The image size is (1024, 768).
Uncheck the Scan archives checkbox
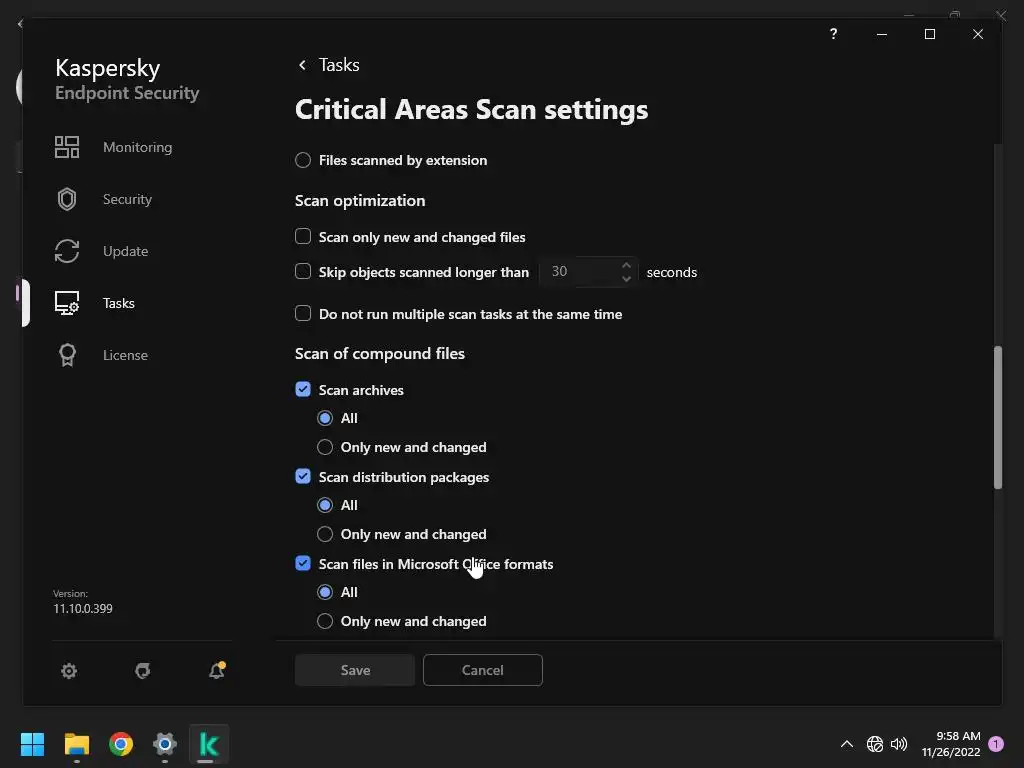(303, 390)
